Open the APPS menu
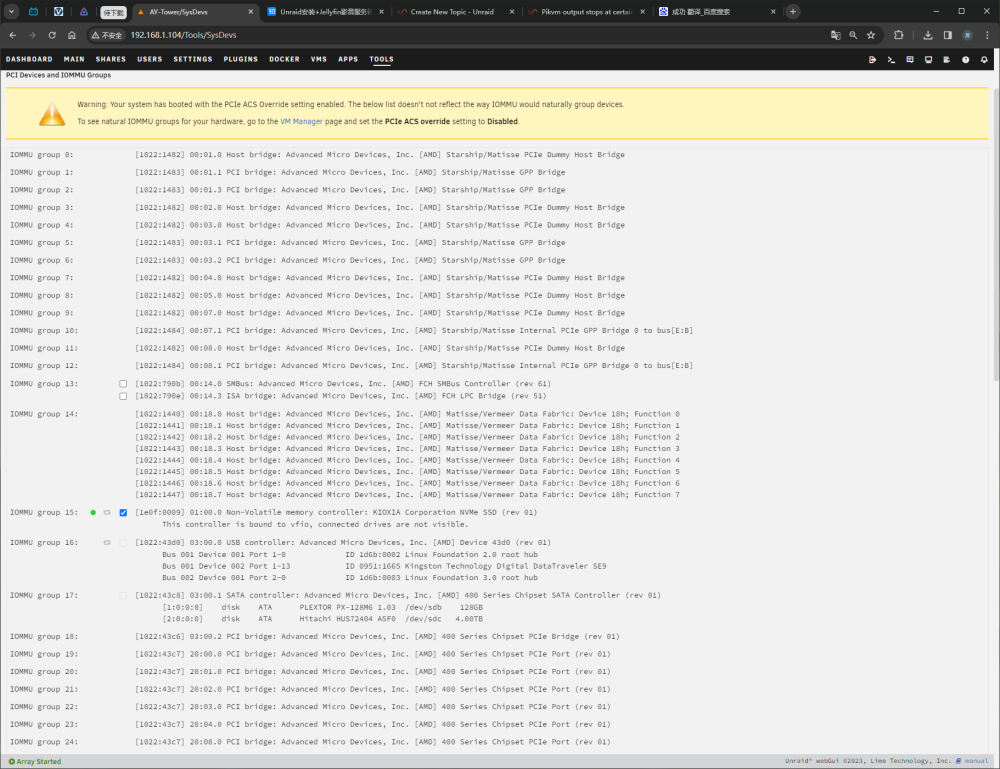 point(348,59)
